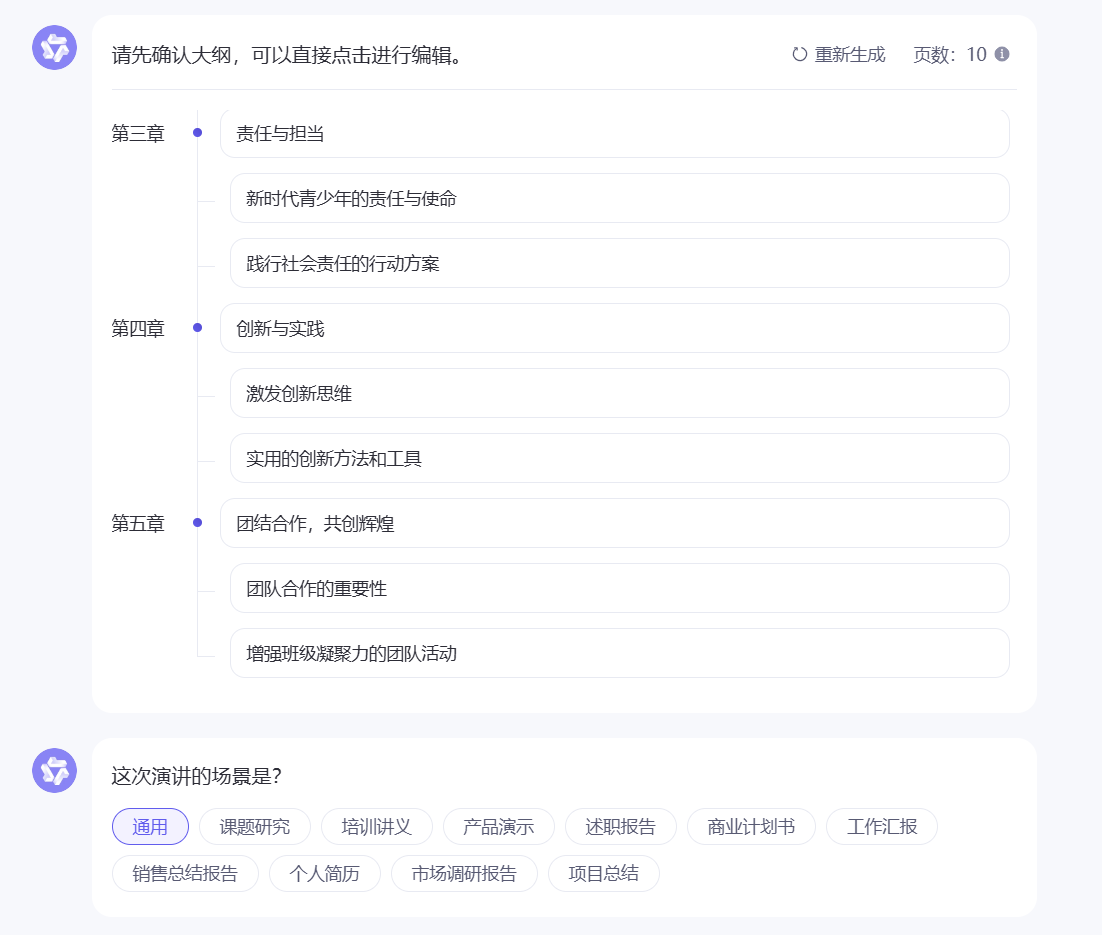Edit the item 践行社会责任的行动方案
This screenshot has height=935, width=1102.
coord(620,263)
